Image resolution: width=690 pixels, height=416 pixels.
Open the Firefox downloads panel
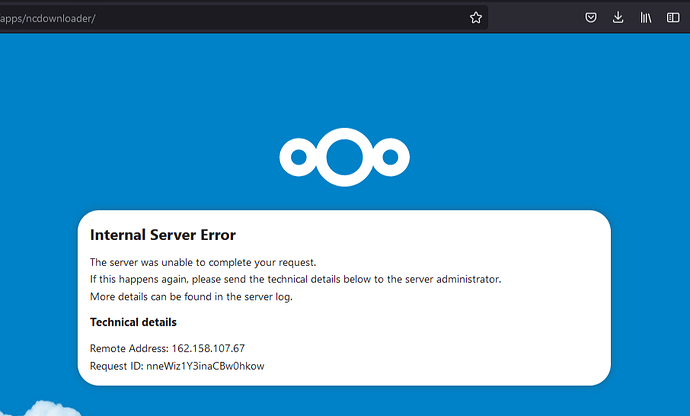618,18
